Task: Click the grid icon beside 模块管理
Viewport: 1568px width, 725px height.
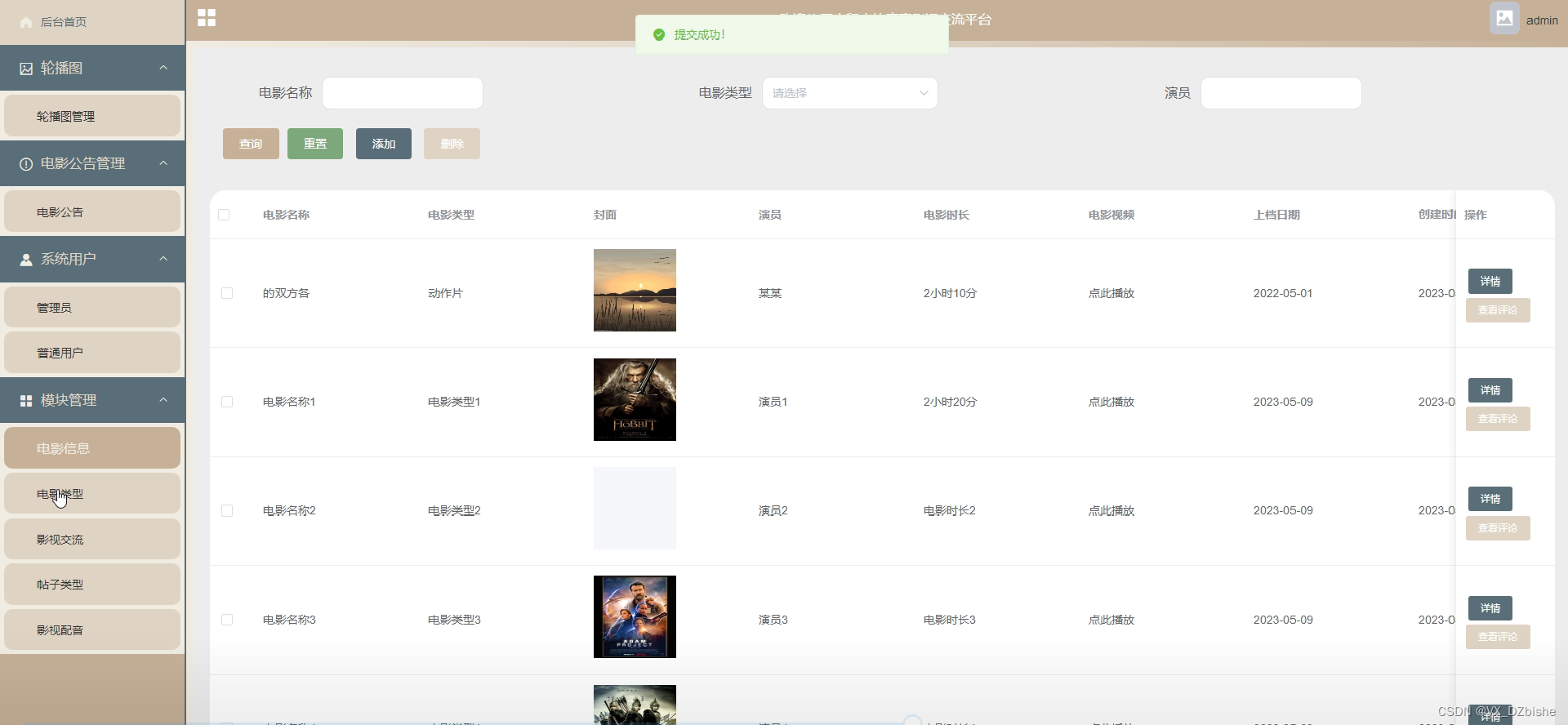Action: (x=26, y=401)
